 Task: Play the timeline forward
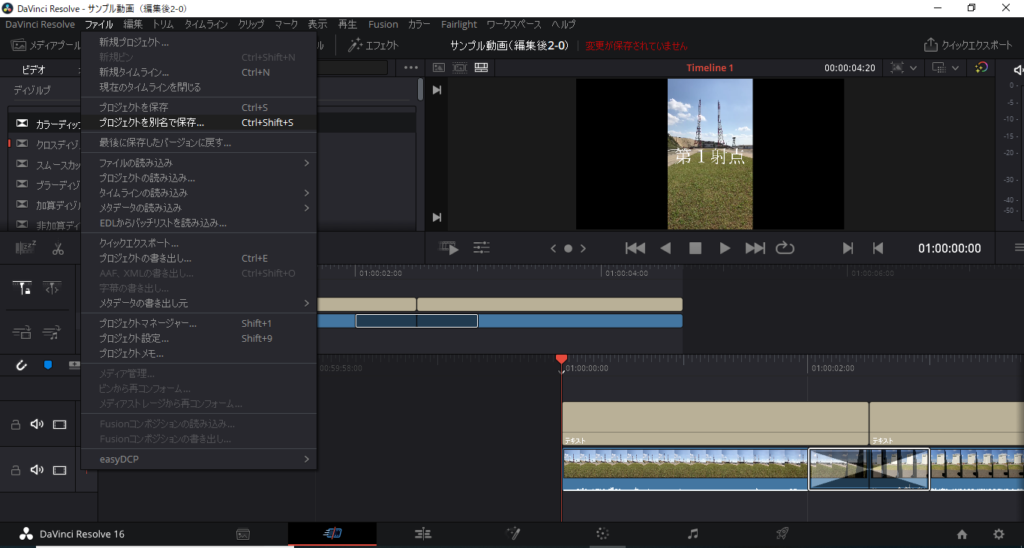(x=724, y=248)
